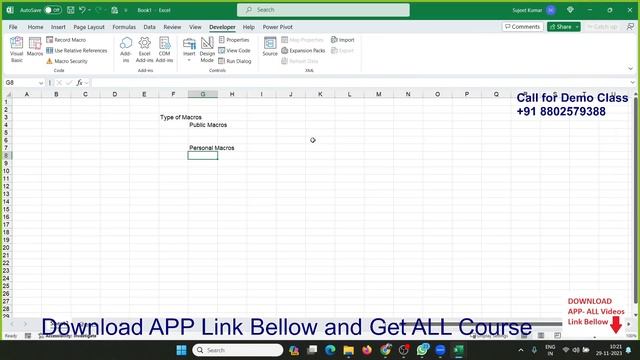This screenshot has height=360, width=640.
Task: Select all cells with corner button
Action: [8, 94]
